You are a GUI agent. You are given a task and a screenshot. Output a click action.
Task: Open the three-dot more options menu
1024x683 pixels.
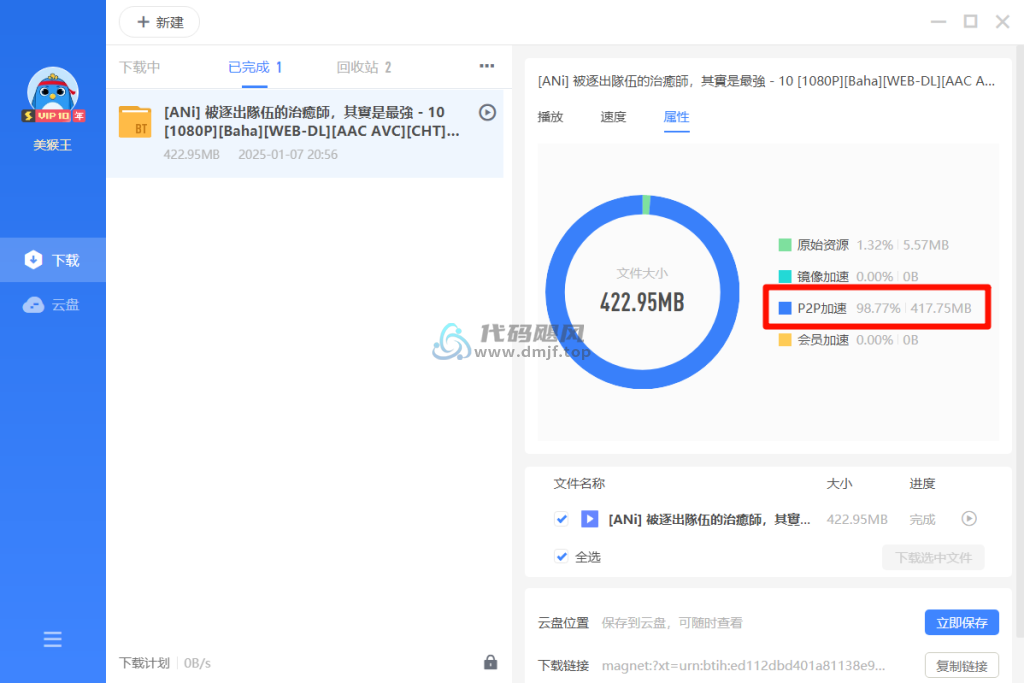(487, 66)
